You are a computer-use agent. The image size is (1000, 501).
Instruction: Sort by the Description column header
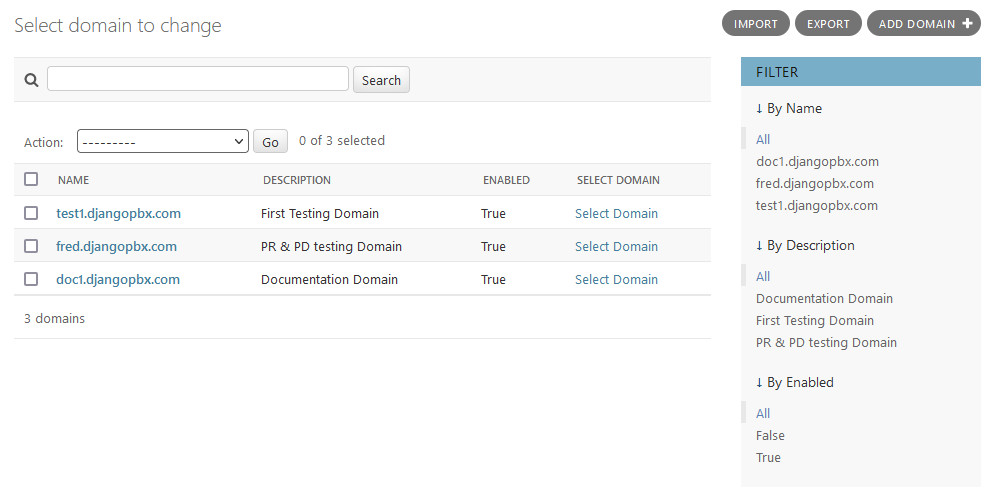point(296,180)
